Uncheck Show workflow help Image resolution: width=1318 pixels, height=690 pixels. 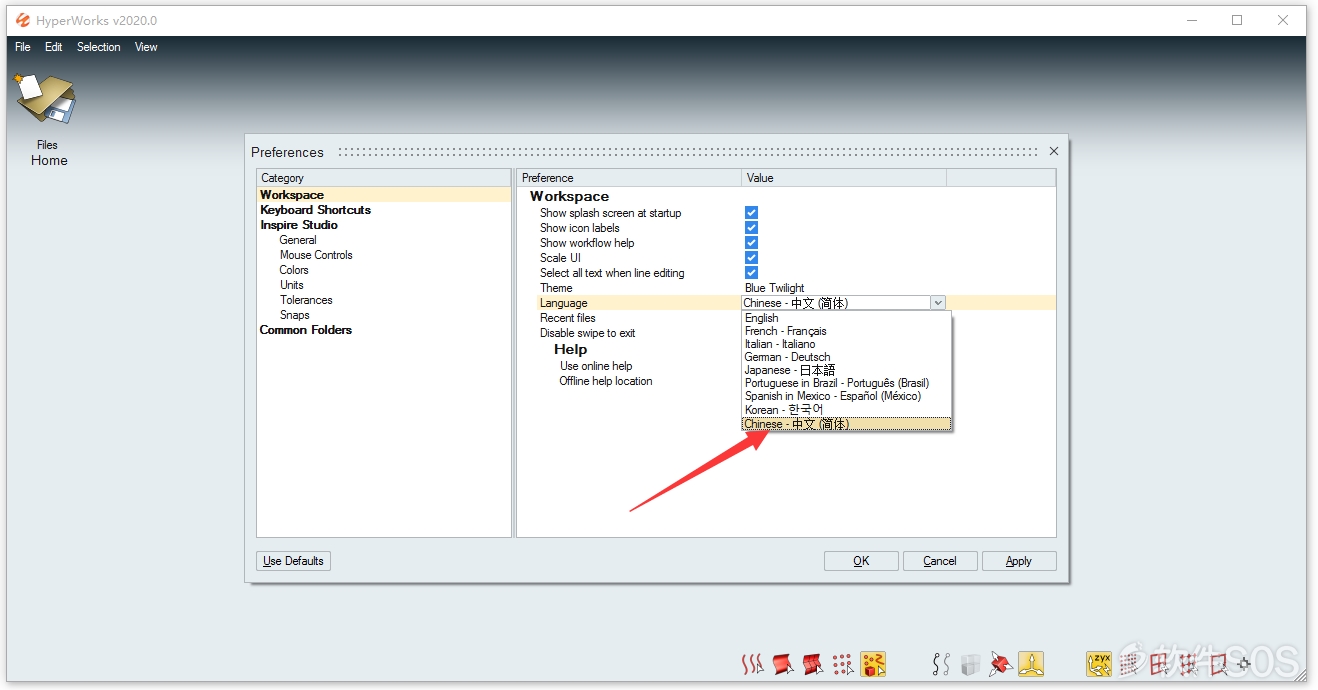(x=751, y=243)
